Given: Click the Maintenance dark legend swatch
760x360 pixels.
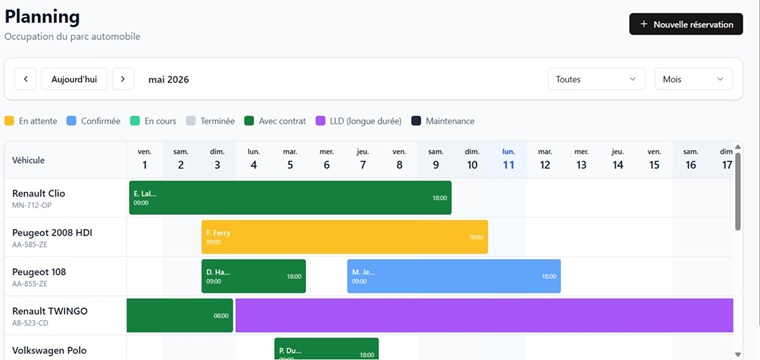Looking at the screenshot, I should (416, 121).
